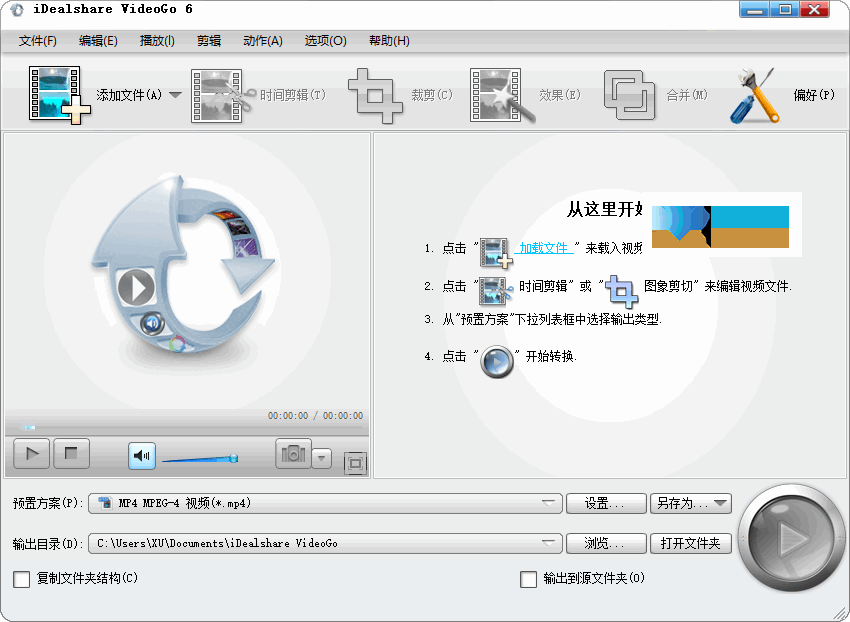This screenshot has width=850, height=622.
Task: Click the 打开文件夹 button
Action: [x=691, y=543]
